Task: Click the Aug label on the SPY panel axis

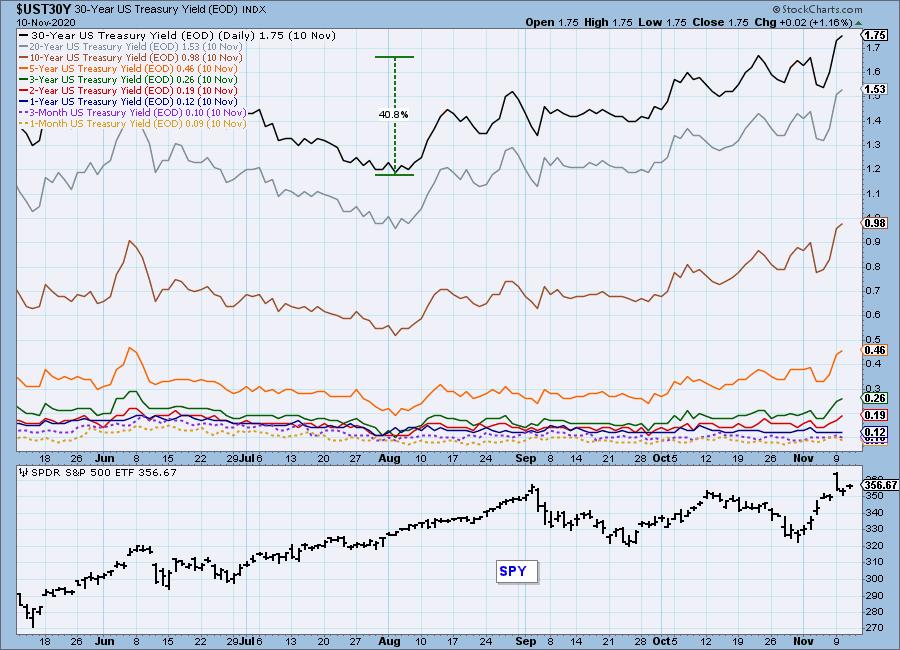Action: click(x=389, y=641)
